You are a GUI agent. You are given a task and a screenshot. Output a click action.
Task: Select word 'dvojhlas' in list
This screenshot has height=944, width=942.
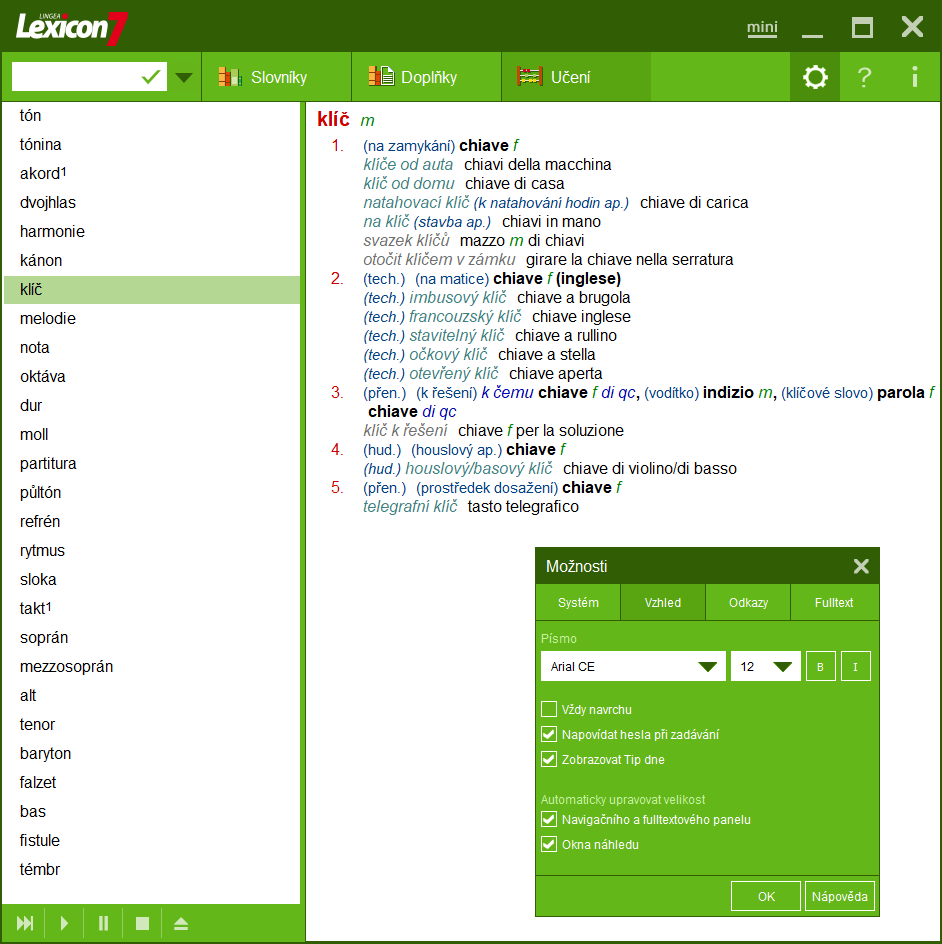(x=152, y=202)
